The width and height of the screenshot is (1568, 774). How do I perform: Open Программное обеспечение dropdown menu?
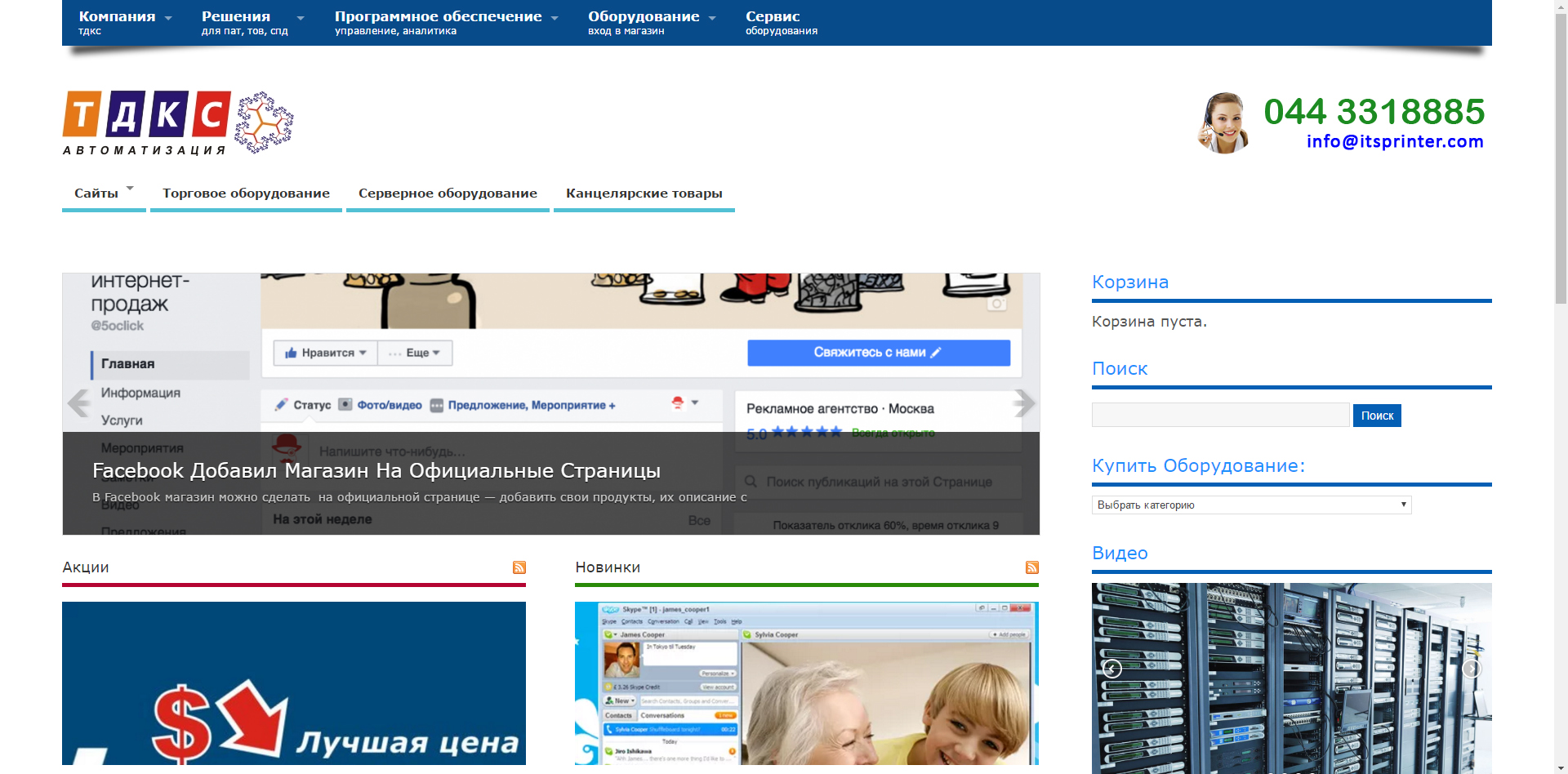[x=446, y=23]
